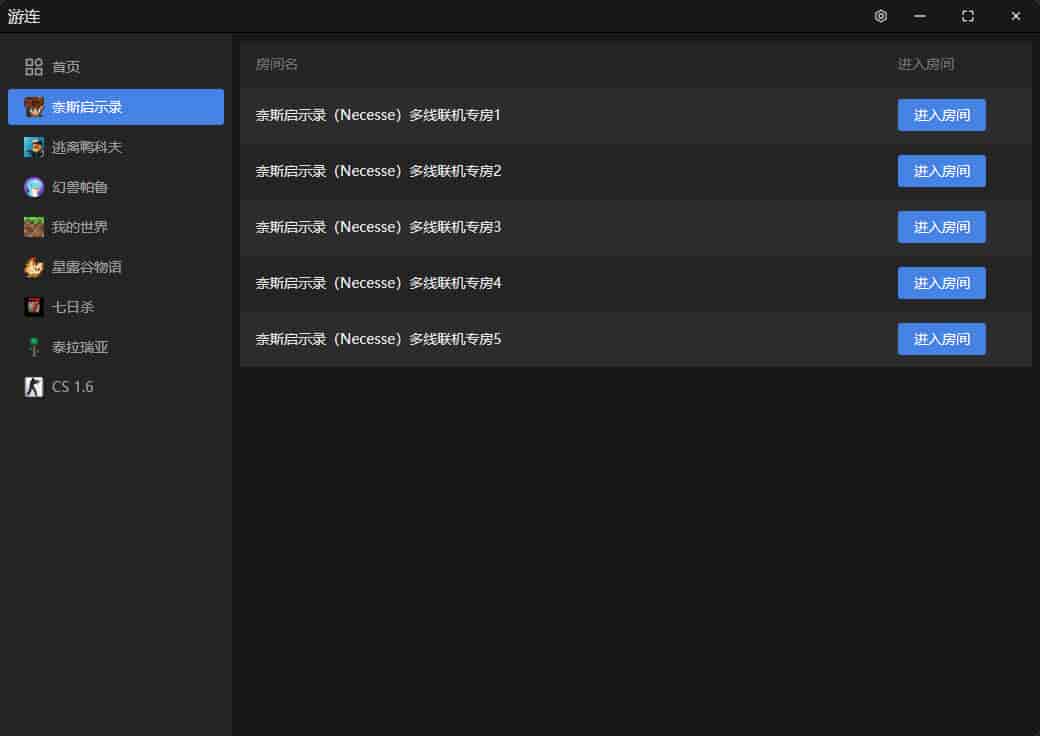Switch to 我的世界 in sidebar
Image resolution: width=1040 pixels, height=736 pixels.
pyautogui.click(x=80, y=227)
